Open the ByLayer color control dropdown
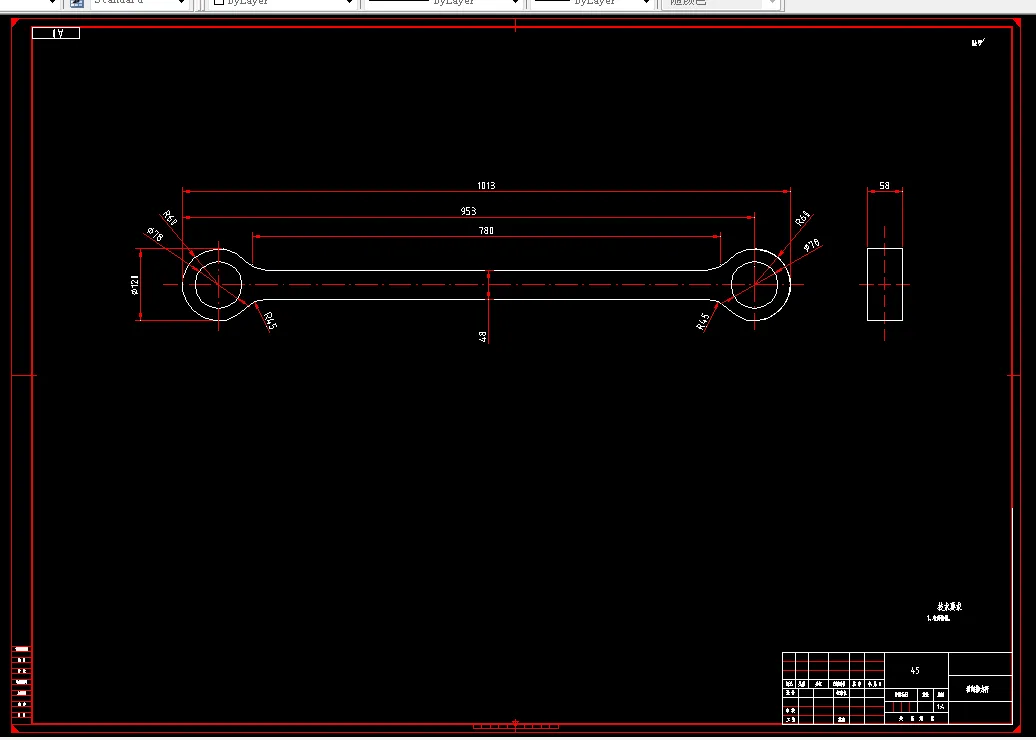This screenshot has height=740, width=1036. [x=282, y=3]
